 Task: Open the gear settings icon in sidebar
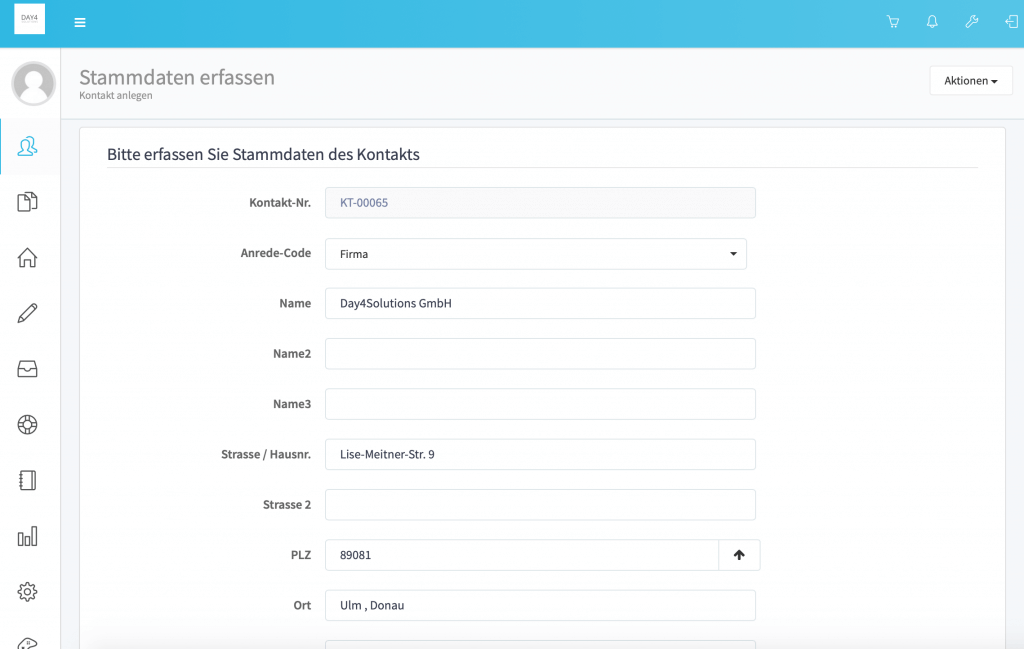point(28,592)
